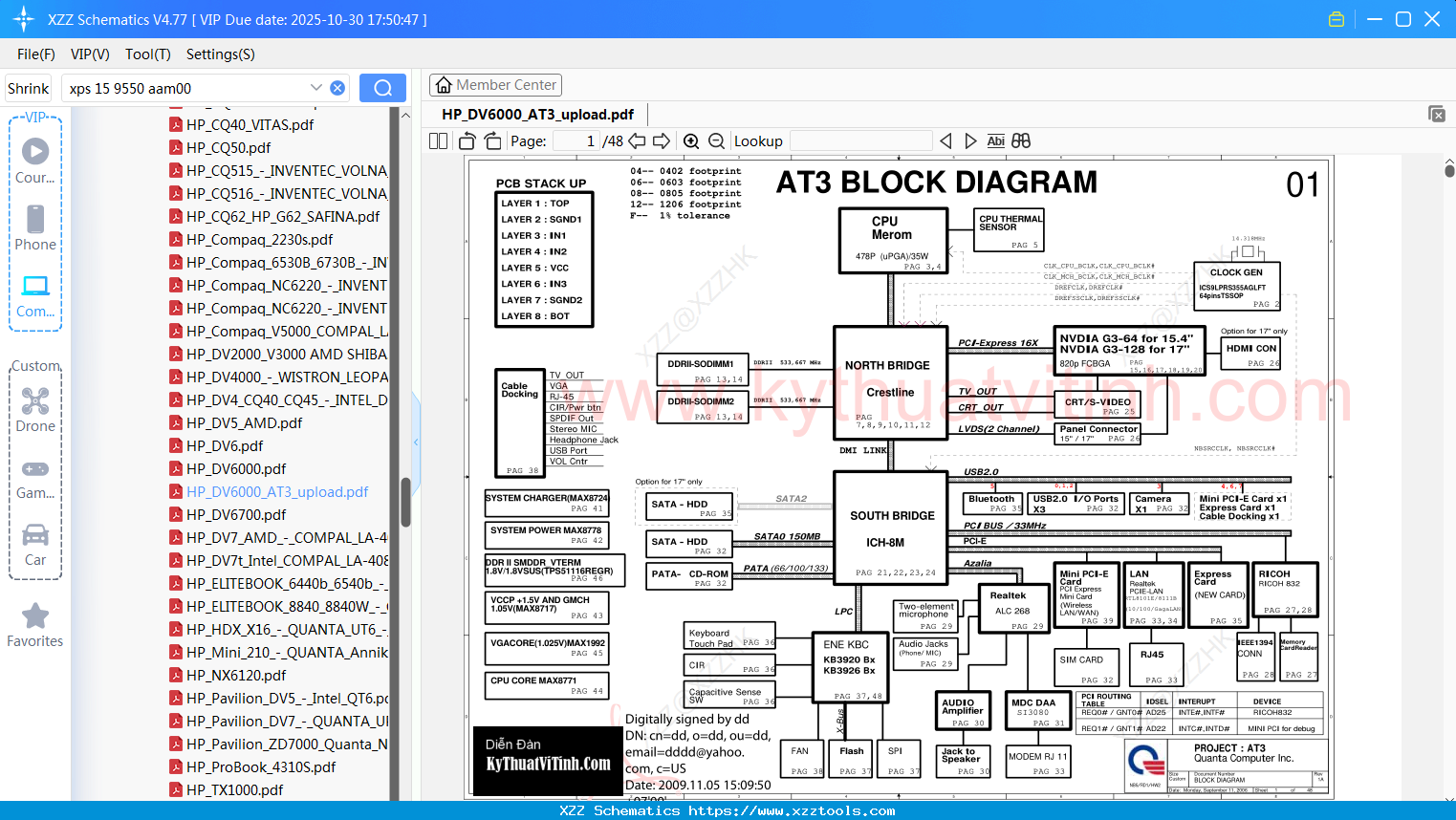Open the Settings(S) menu

[221, 54]
